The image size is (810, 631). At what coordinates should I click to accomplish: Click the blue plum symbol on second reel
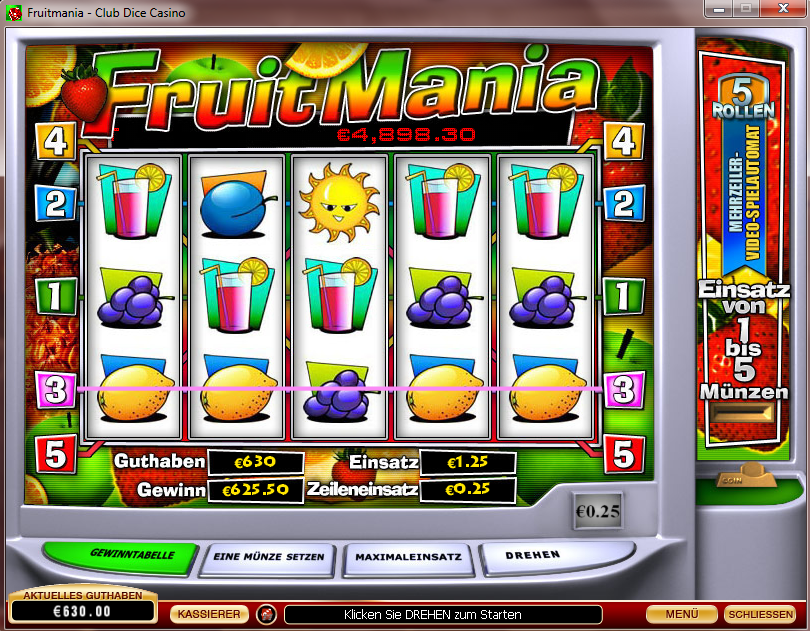(x=236, y=205)
